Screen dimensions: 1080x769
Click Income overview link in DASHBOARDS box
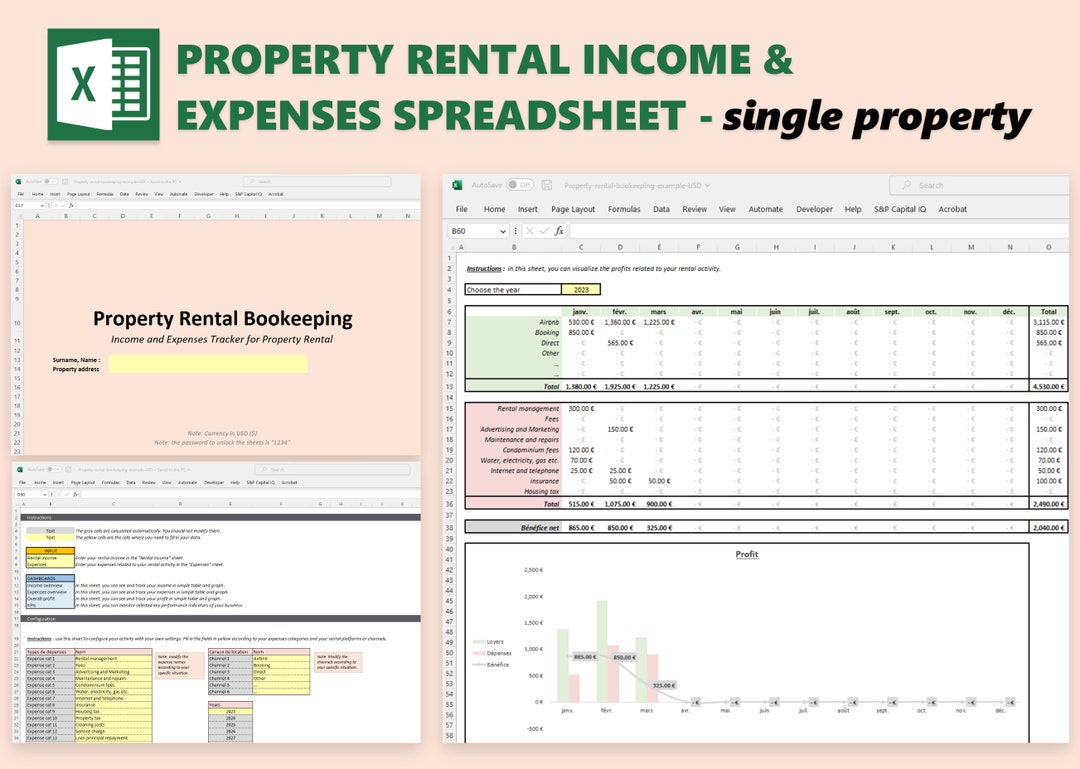click(50, 585)
